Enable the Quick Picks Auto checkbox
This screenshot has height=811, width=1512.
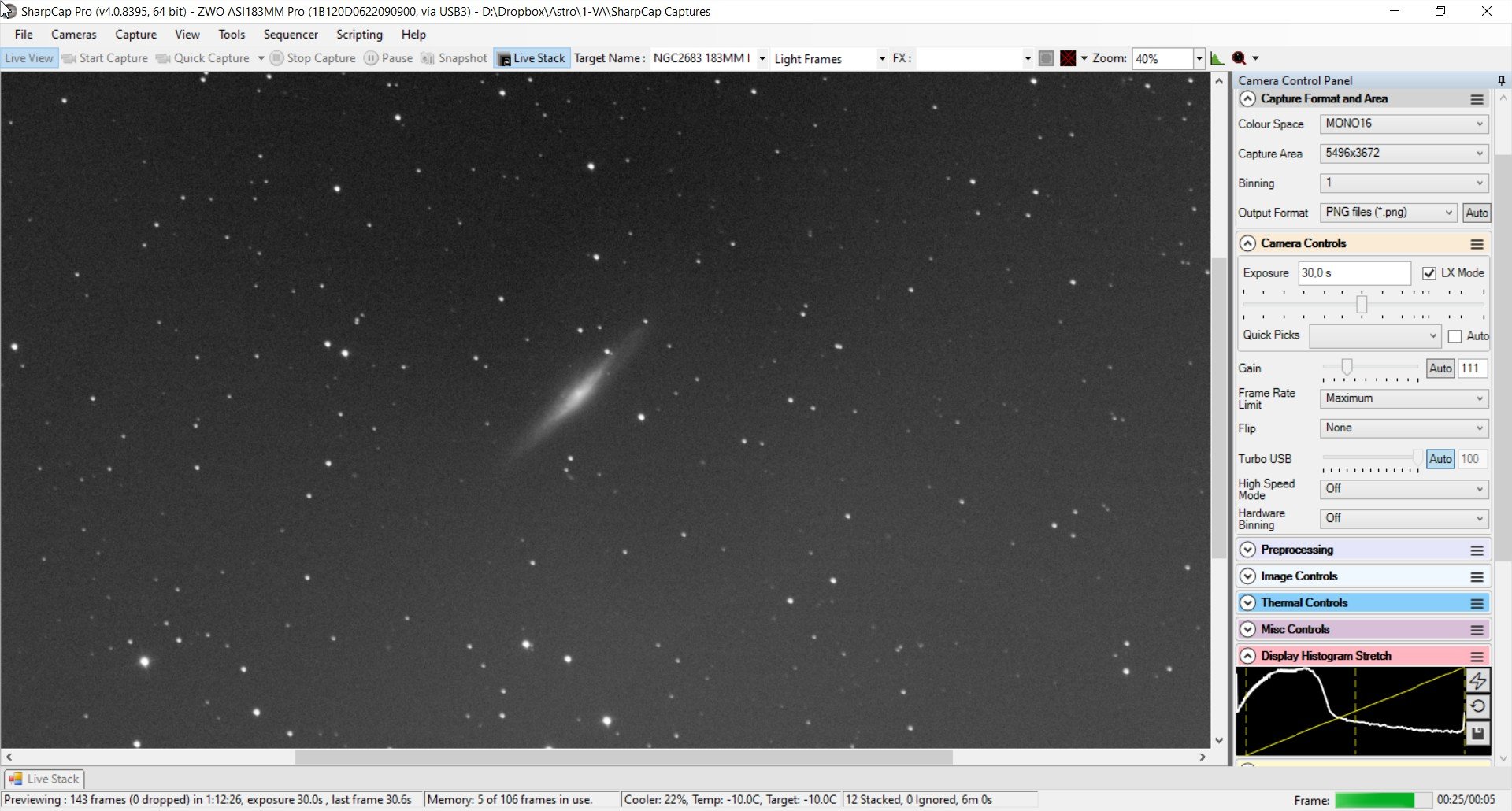coord(1455,336)
